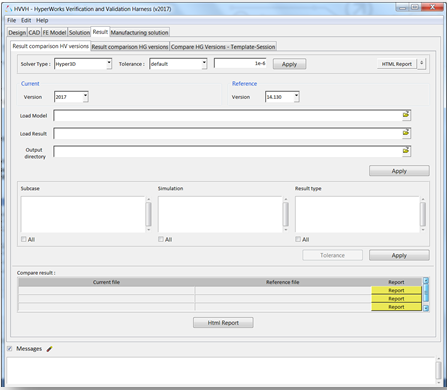This screenshot has width=447, height=390.
Task: Check the All box under Simulation
Action: [x=161, y=239]
